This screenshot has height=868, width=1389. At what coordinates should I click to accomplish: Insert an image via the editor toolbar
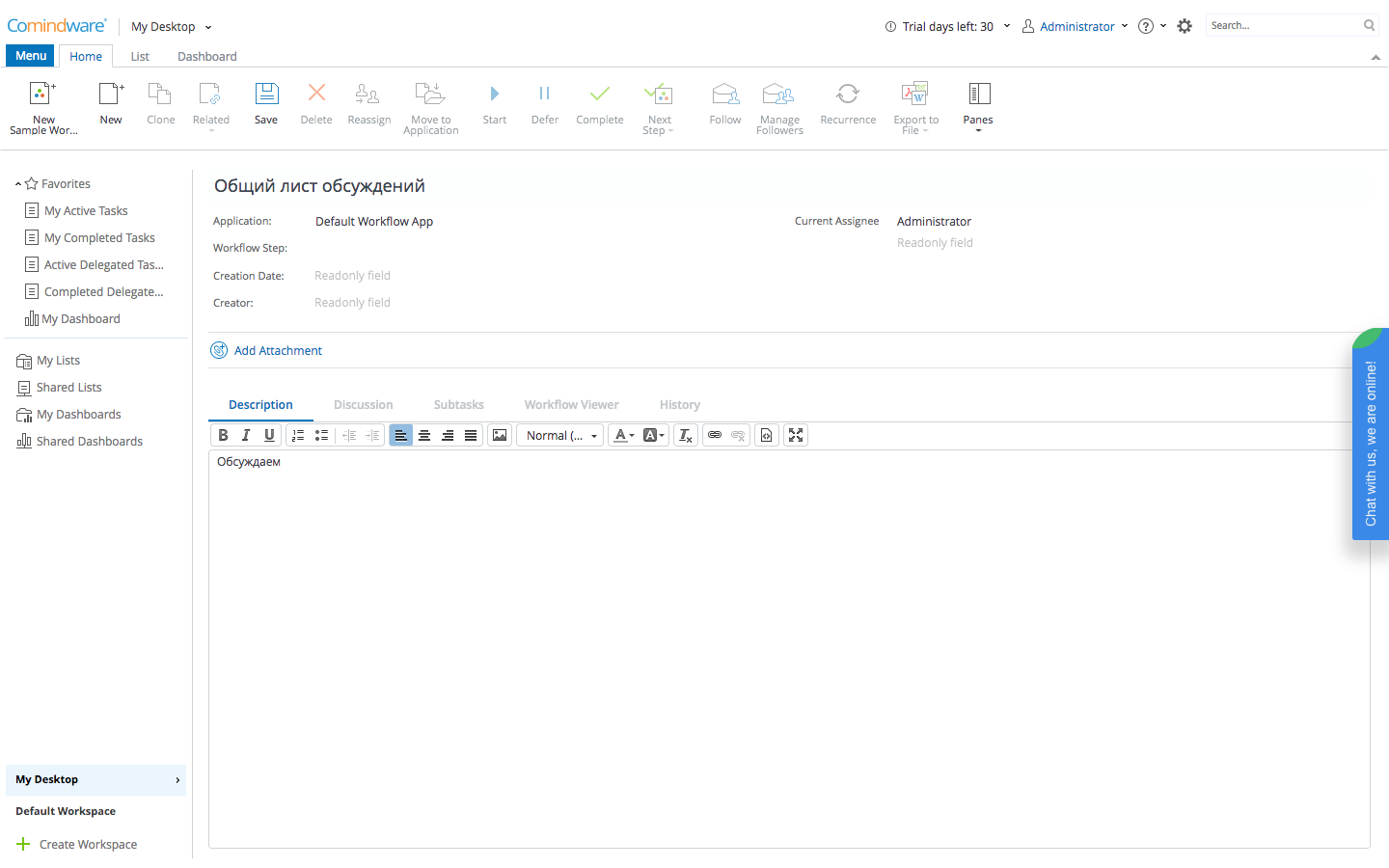pos(500,436)
